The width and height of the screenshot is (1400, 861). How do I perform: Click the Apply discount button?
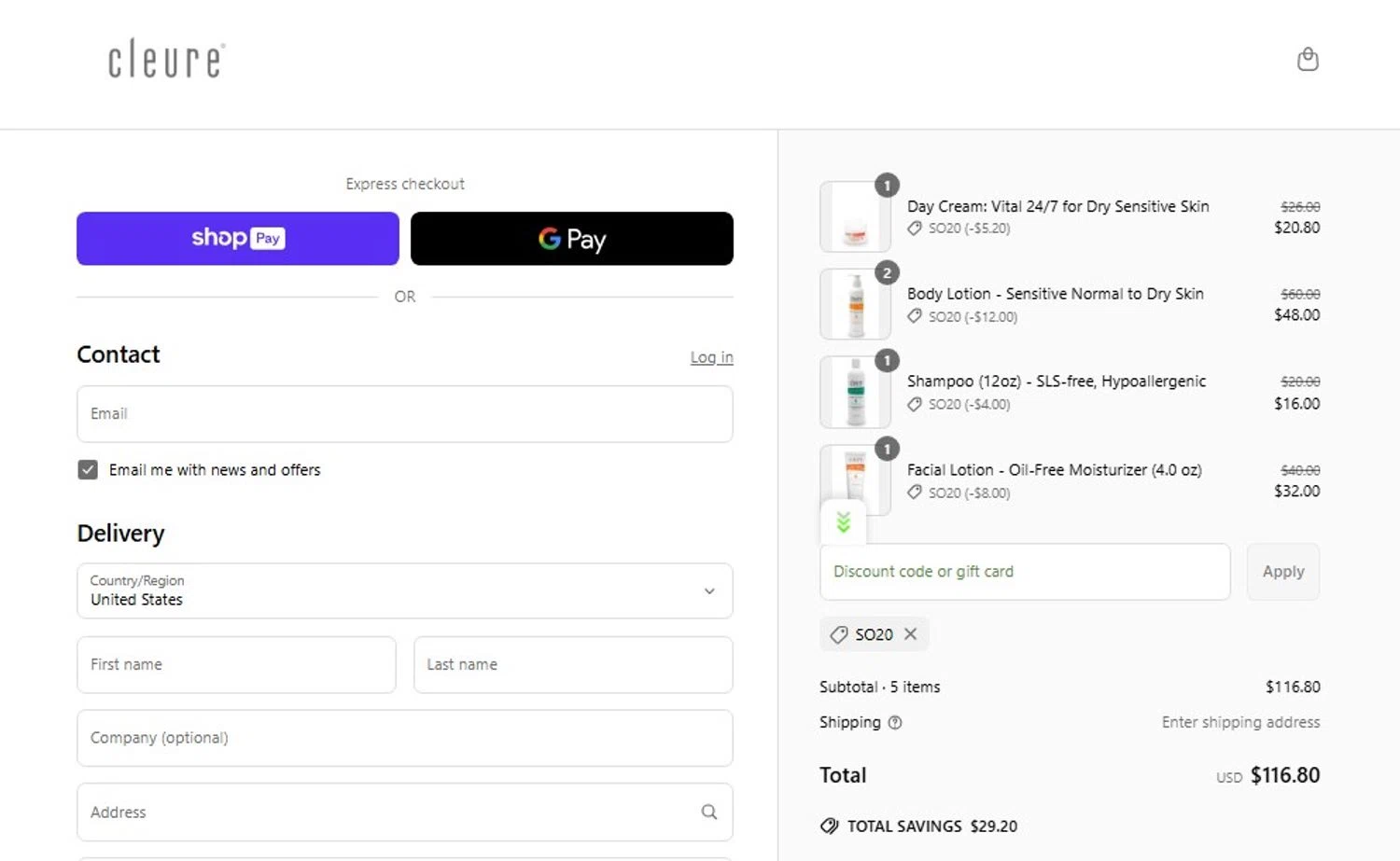(x=1283, y=572)
